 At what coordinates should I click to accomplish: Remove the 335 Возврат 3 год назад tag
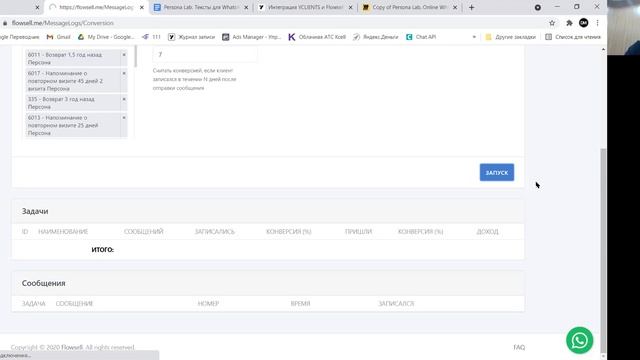[124, 99]
